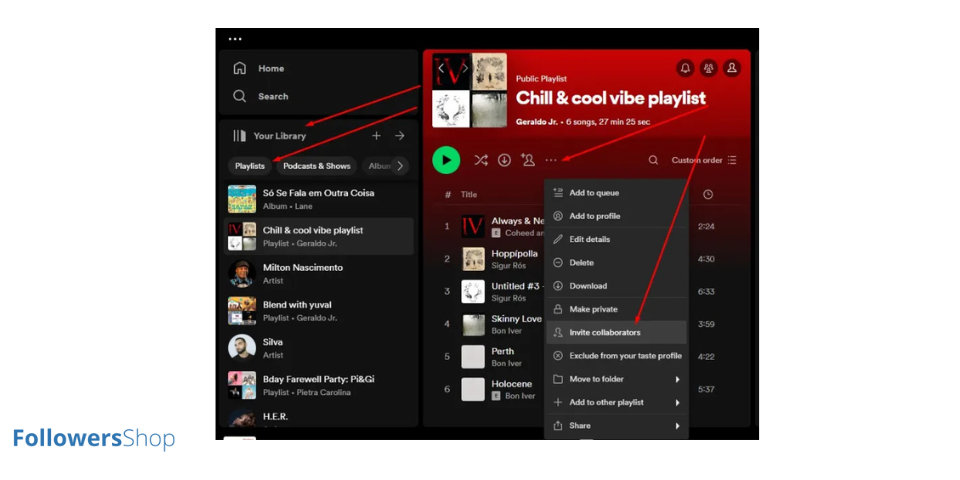Play the Chill & cool vibe playlist
Screen dimensions: 960x480
tap(446, 160)
